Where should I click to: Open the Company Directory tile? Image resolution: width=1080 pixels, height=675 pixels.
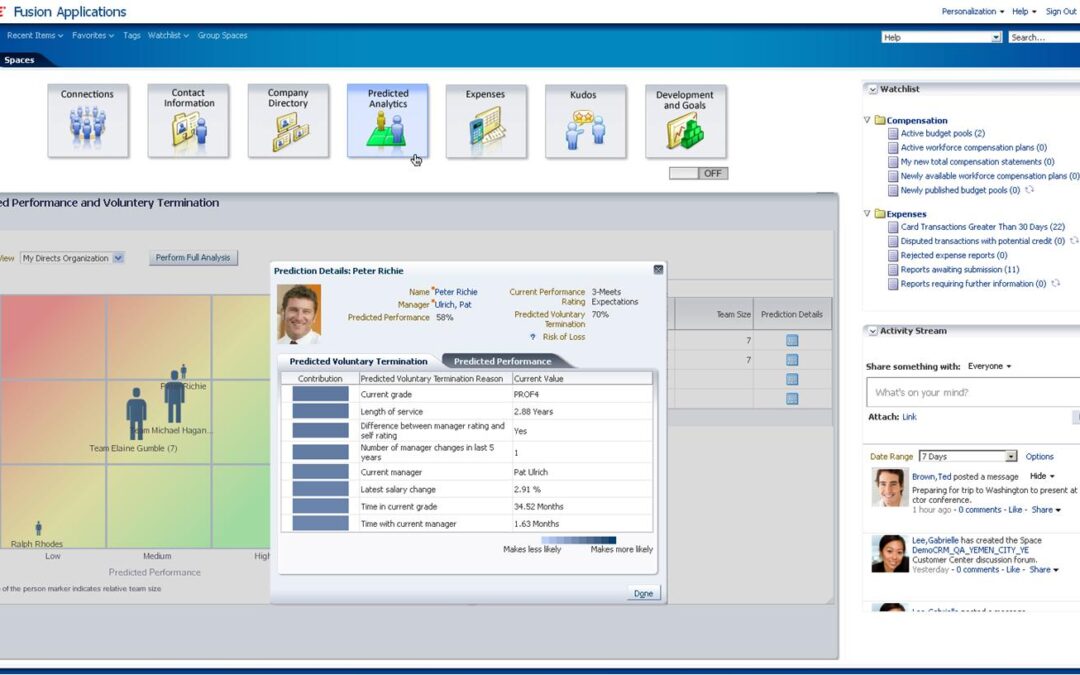pos(288,121)
